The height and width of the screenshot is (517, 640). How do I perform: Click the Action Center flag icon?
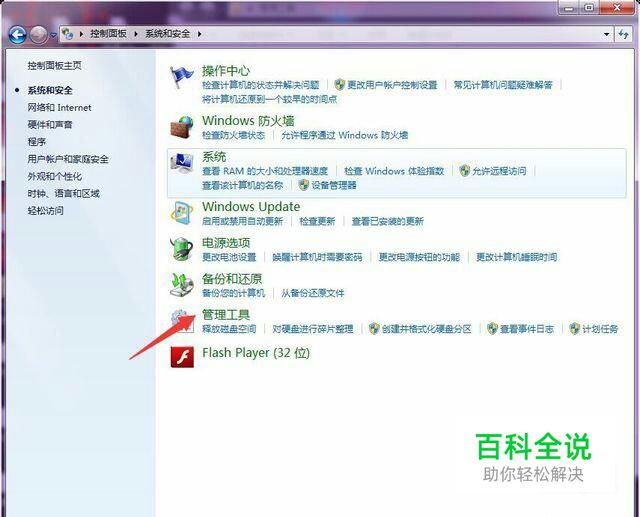(181, 77)
